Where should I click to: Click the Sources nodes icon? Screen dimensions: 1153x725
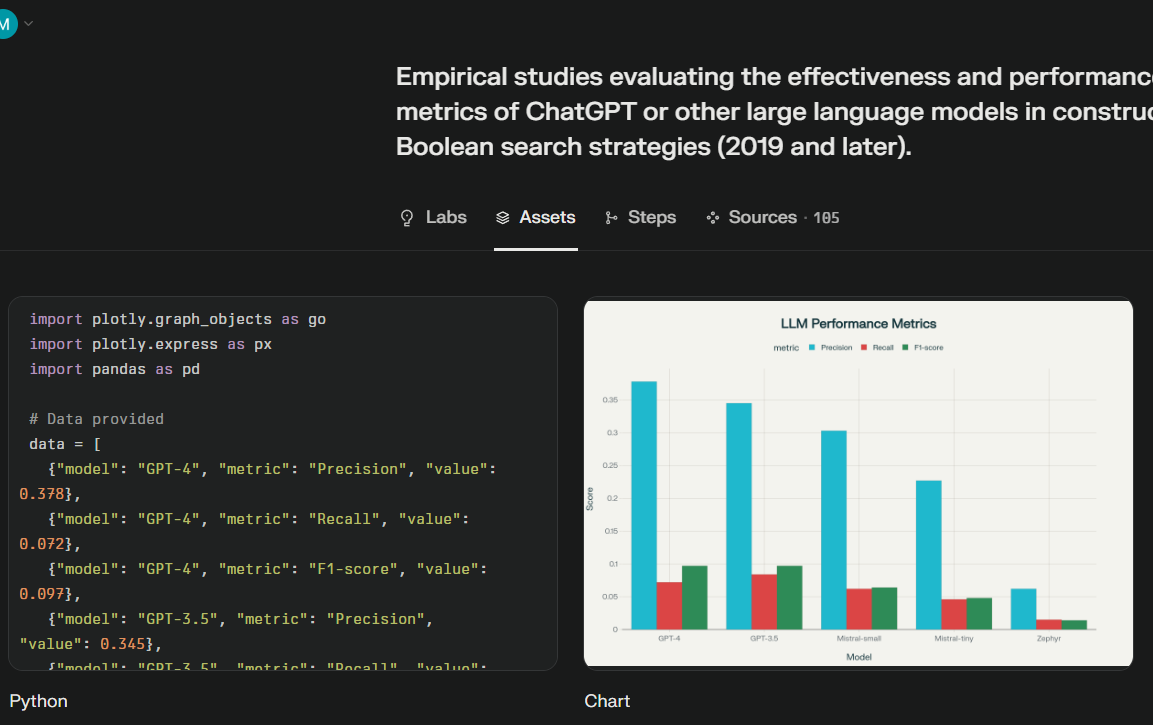pos(713,218)
